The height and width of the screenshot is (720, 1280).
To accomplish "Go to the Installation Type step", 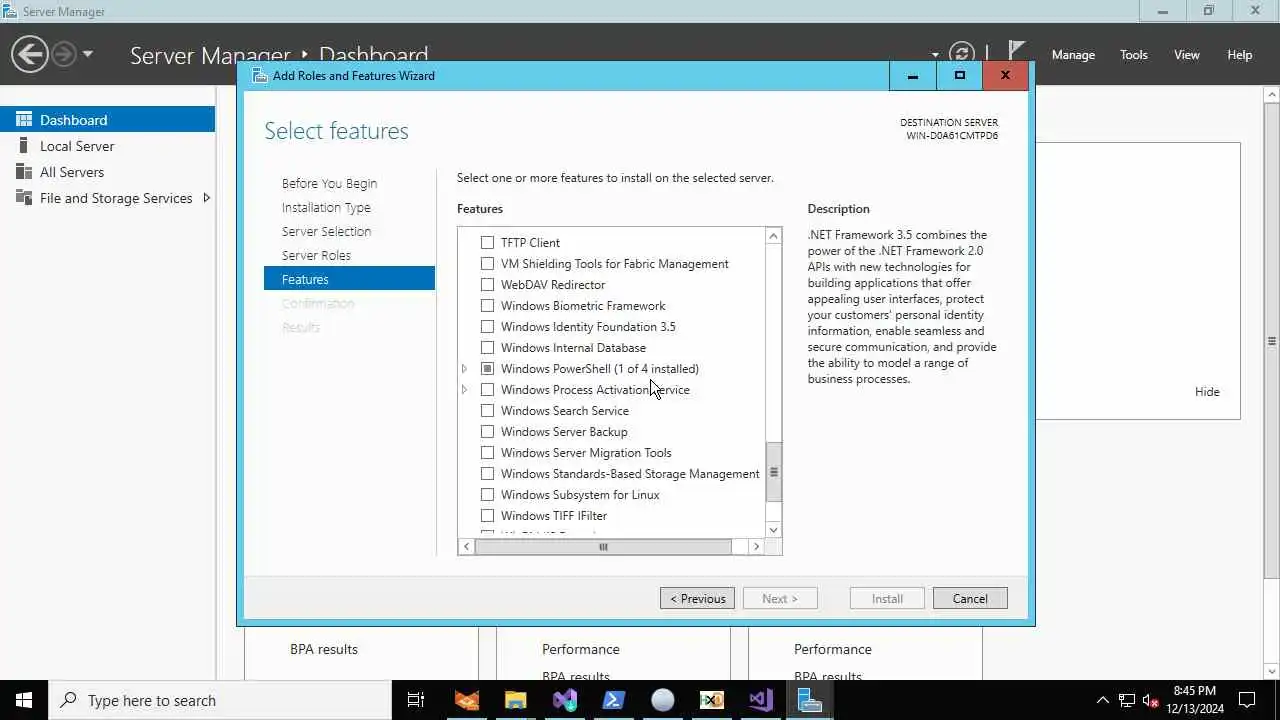I will [x=326, y=207].
